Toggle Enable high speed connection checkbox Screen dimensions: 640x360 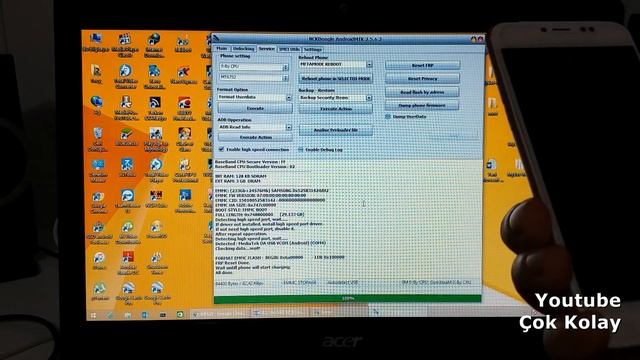[x=222, y=149]
